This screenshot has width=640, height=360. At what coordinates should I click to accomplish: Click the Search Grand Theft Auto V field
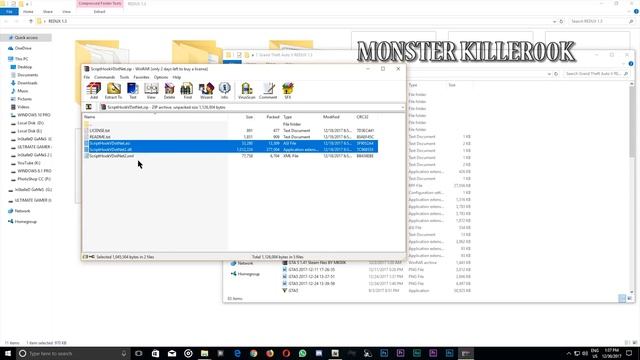point(596,74)
